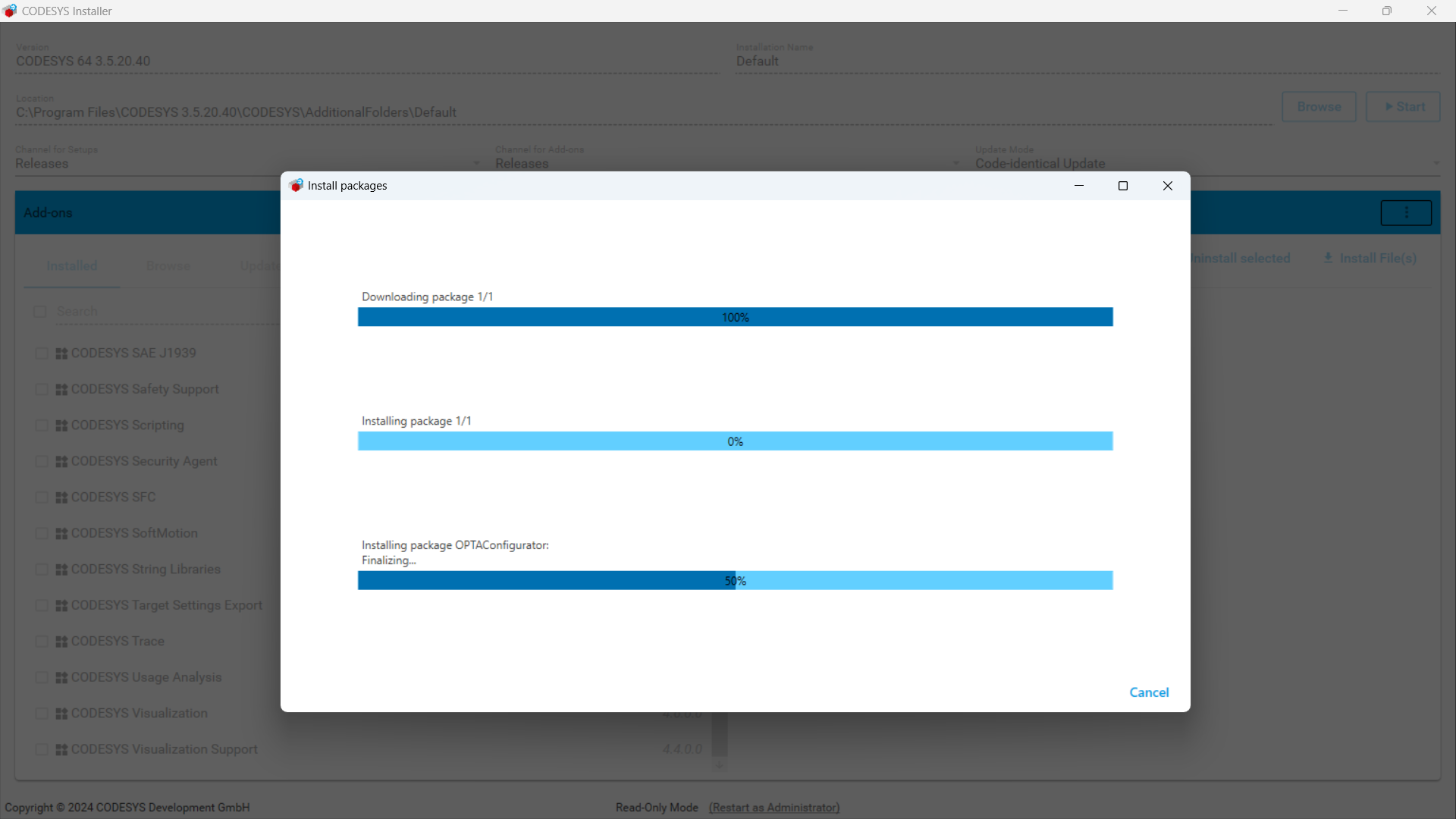Viewport: 1456px width, 819px height.
Task: Close the Install packages dialog
Action: point(1168,186)
